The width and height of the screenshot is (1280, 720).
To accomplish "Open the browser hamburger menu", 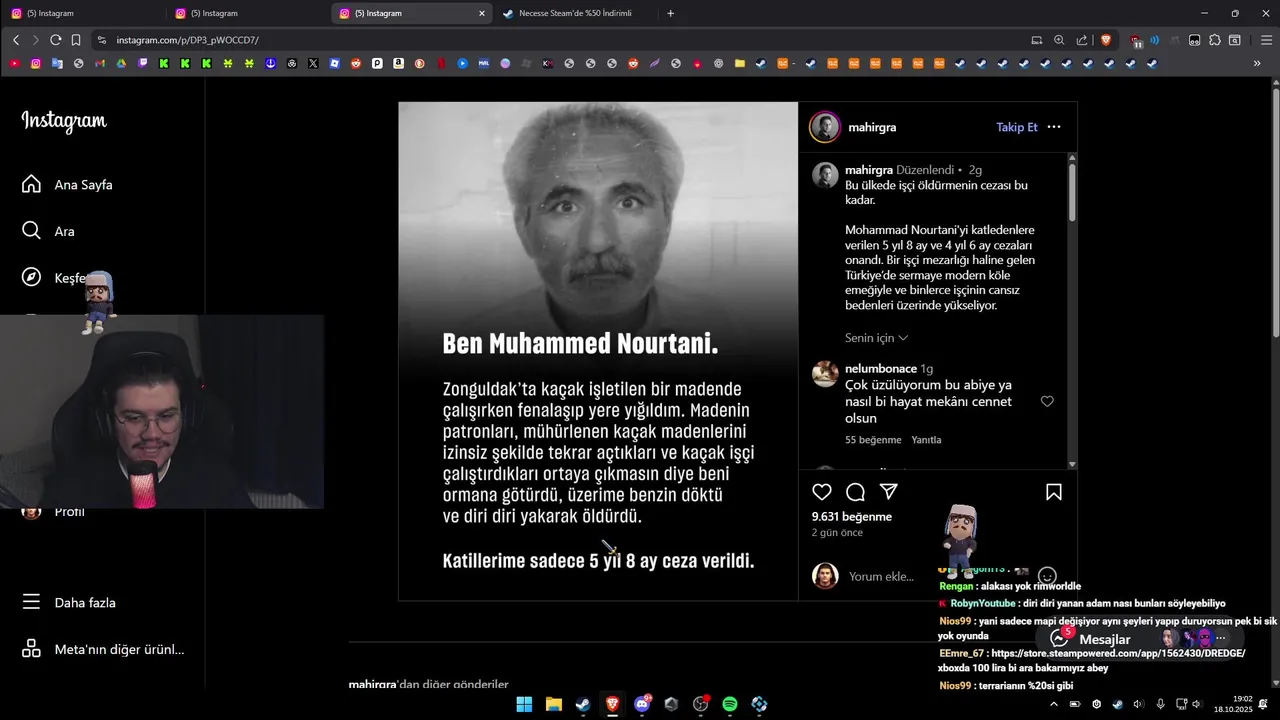I will 1266,40.
